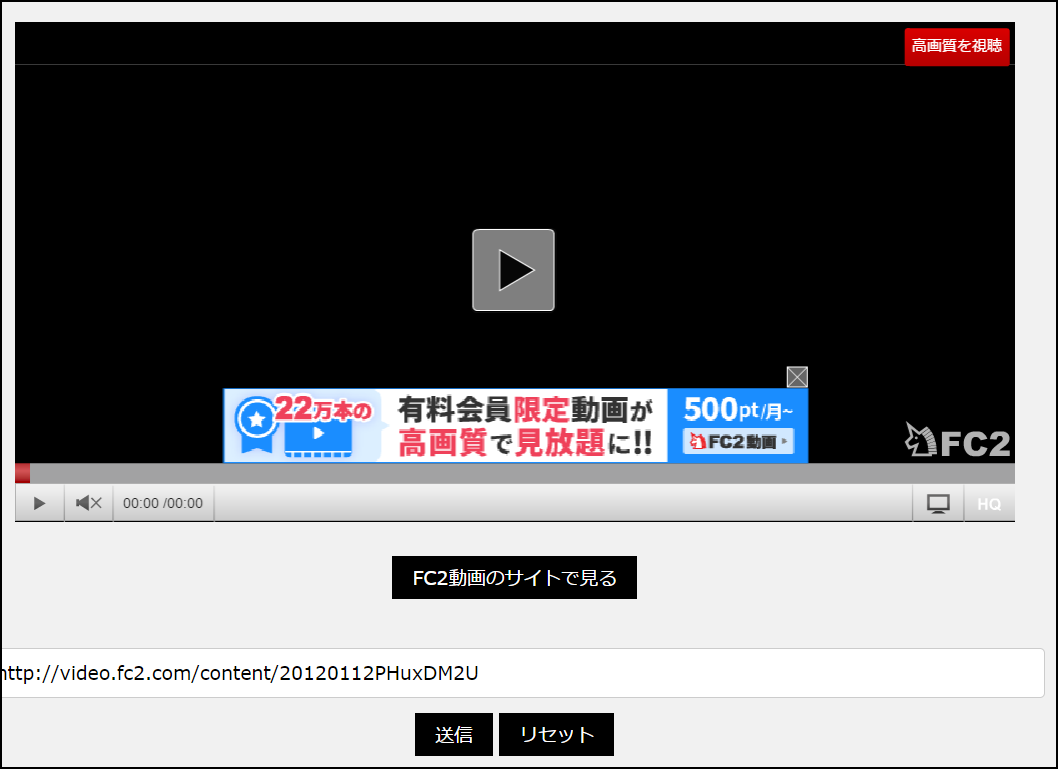
Task: Open fullscreen with the monitor icon
Action: tap(938, 504)
